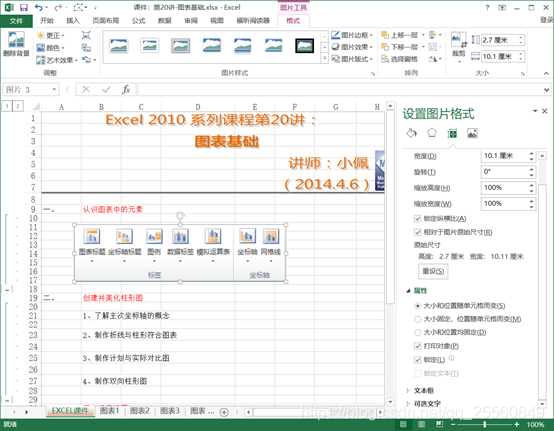Toggle relative to original picture size checkbox

[418, 232]
